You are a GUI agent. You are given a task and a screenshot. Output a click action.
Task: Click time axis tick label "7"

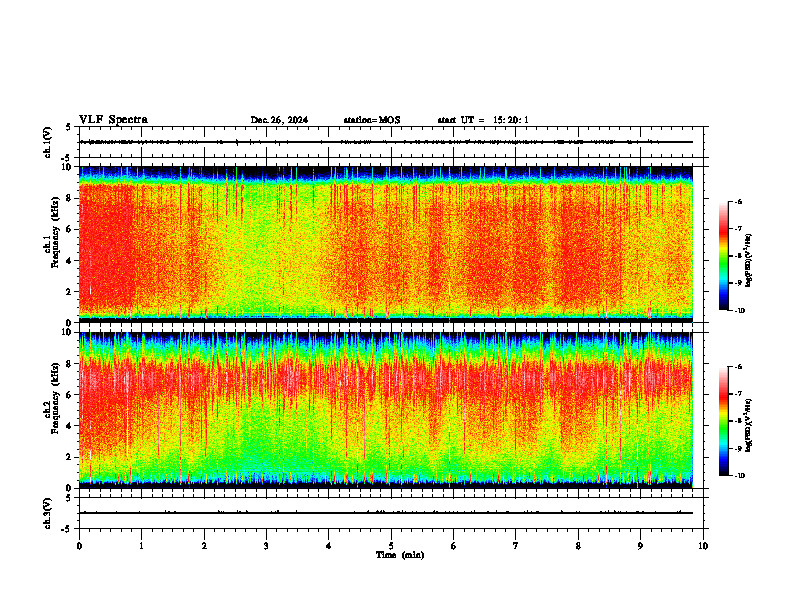point(516,546)
